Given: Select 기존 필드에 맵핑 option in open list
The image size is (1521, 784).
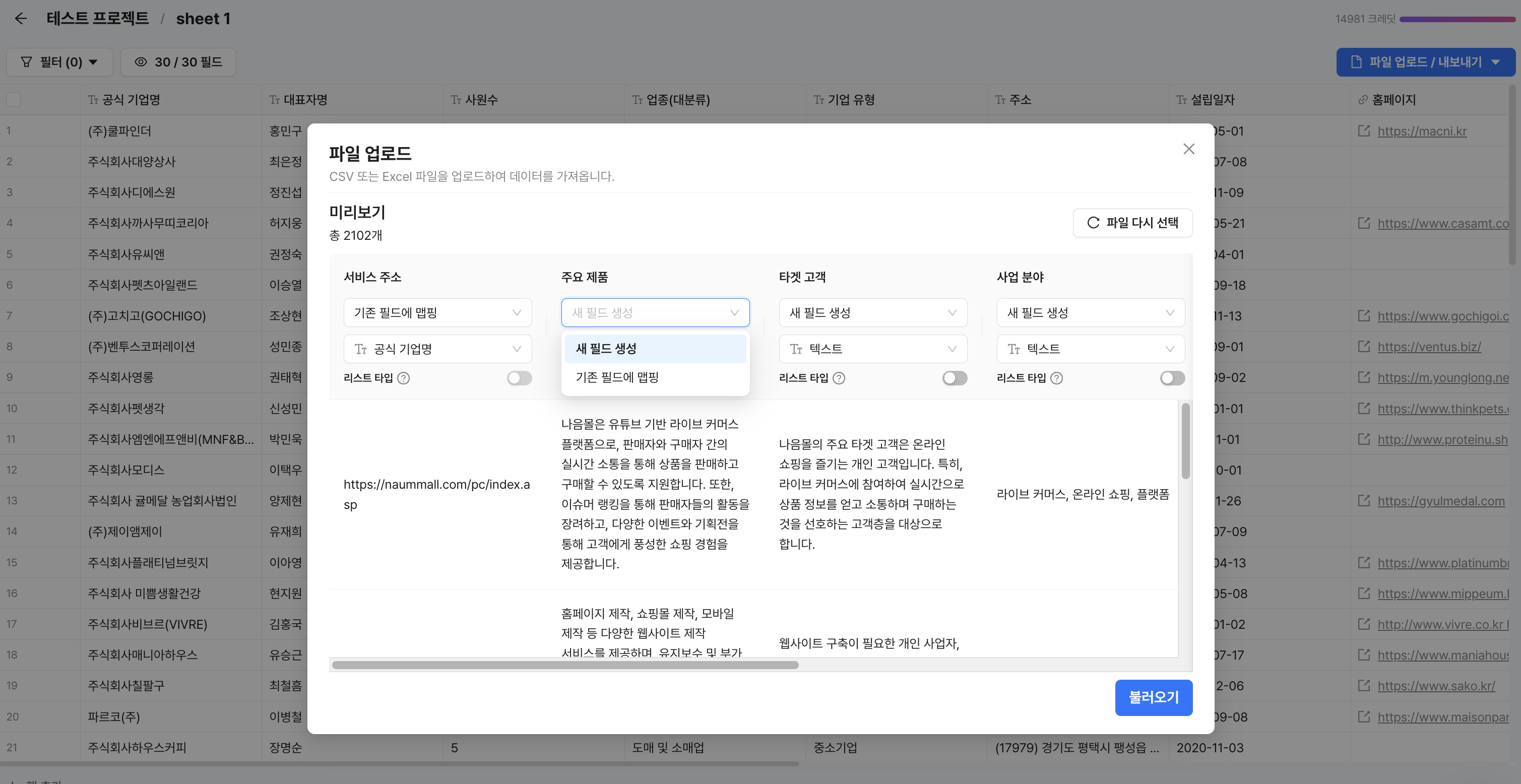Looking at the screenshot, I should (x=655, y=377).
